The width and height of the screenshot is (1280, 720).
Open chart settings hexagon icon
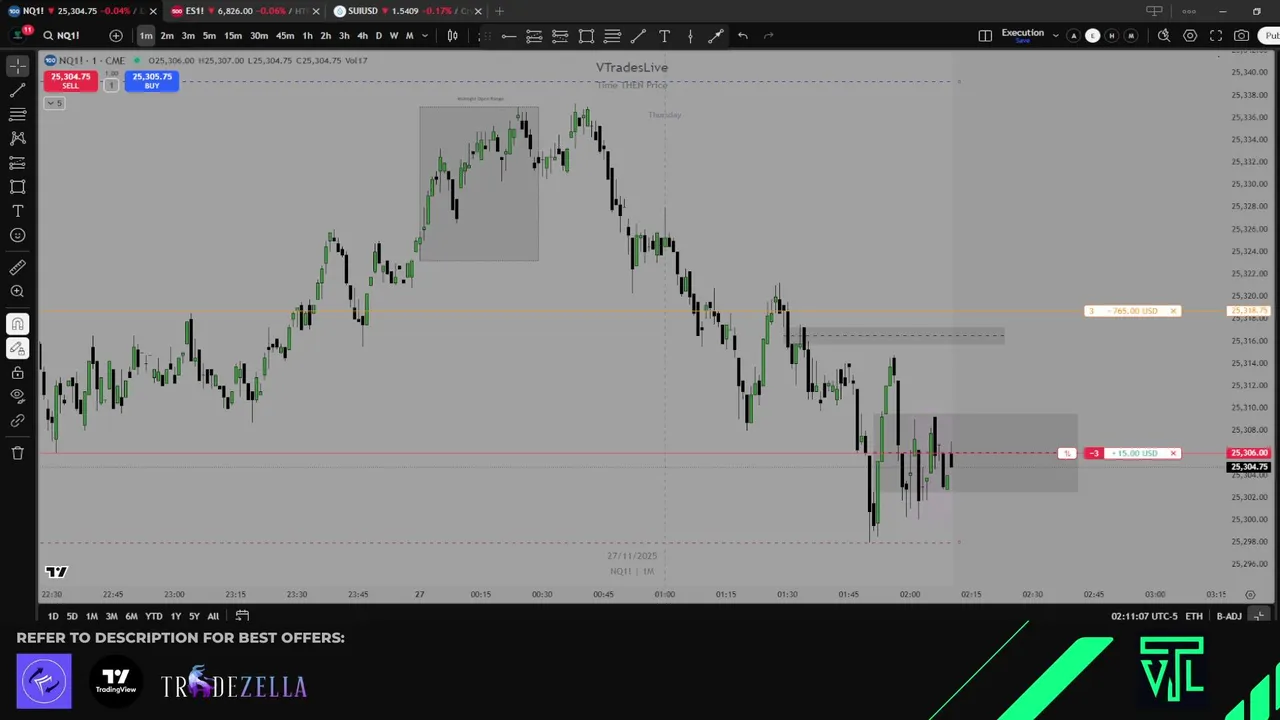[1190, 36]
